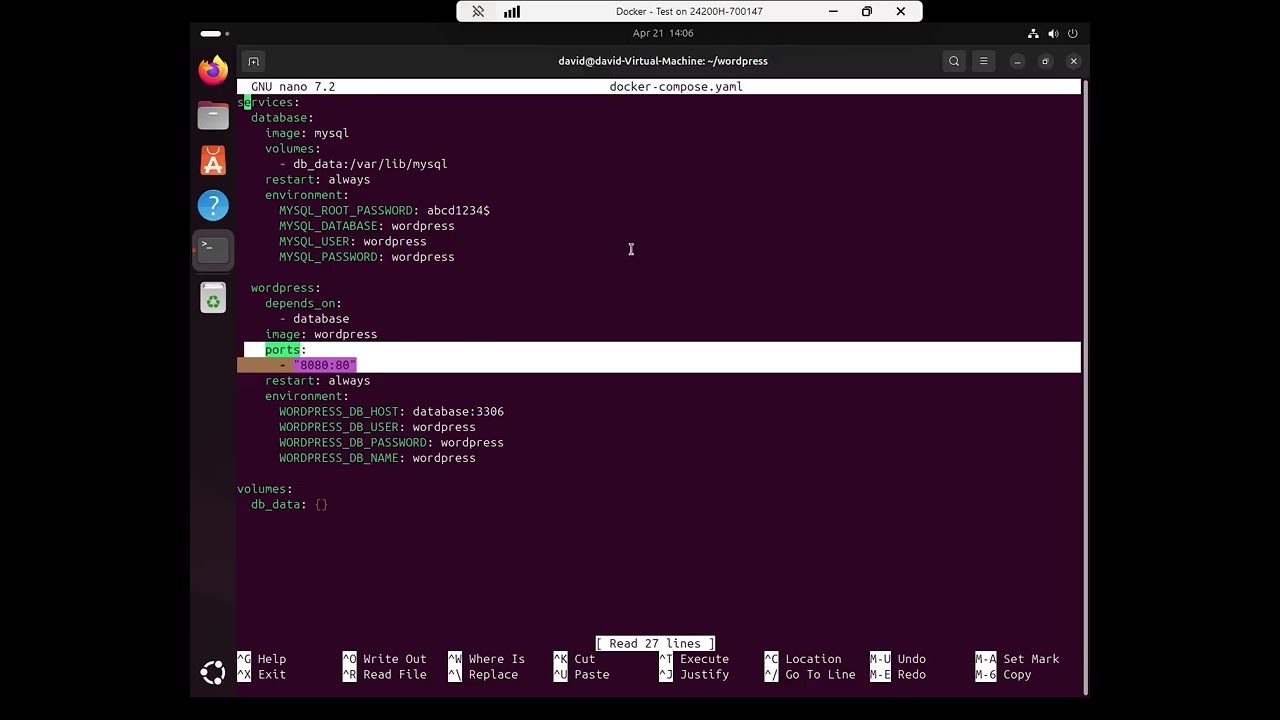Click the ^W Where Is shortcut
1280x720 pixels.
tap(487, 659)
